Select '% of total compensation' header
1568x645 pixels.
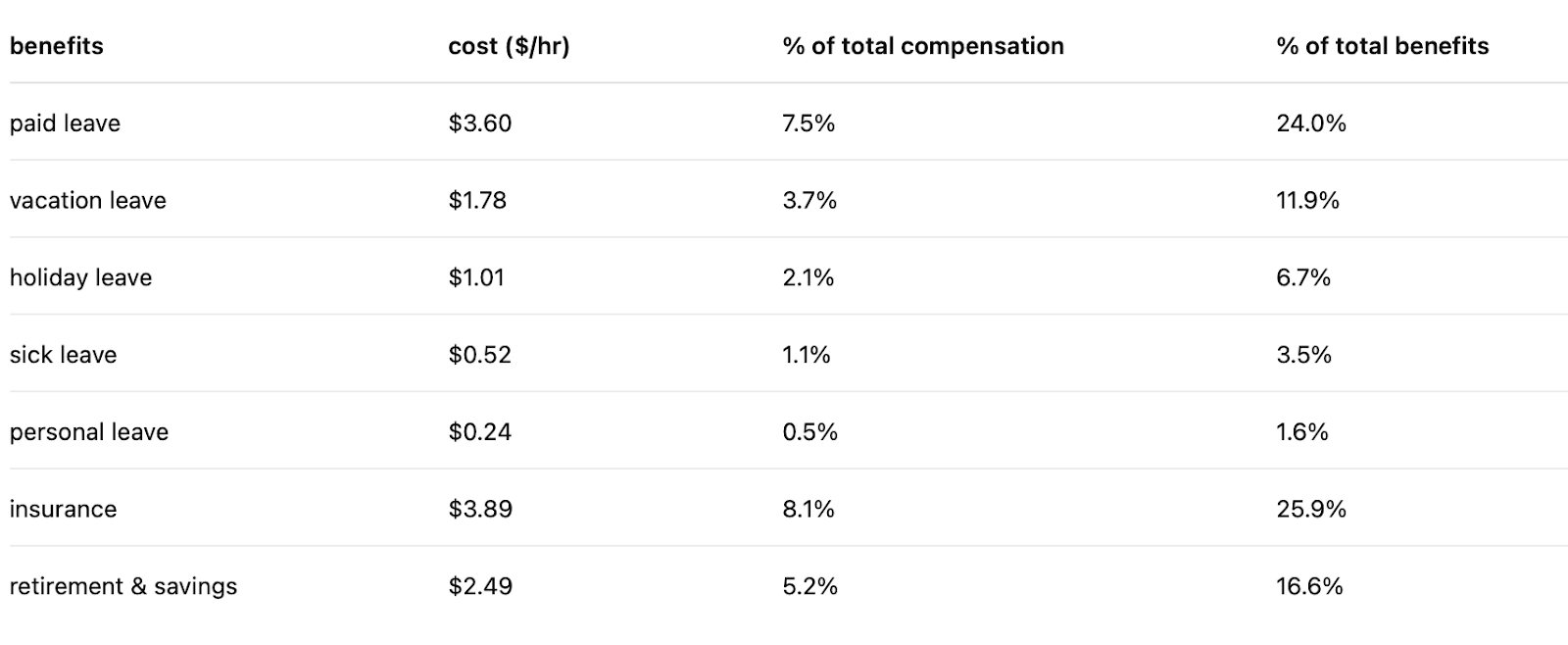coord(923,46)
